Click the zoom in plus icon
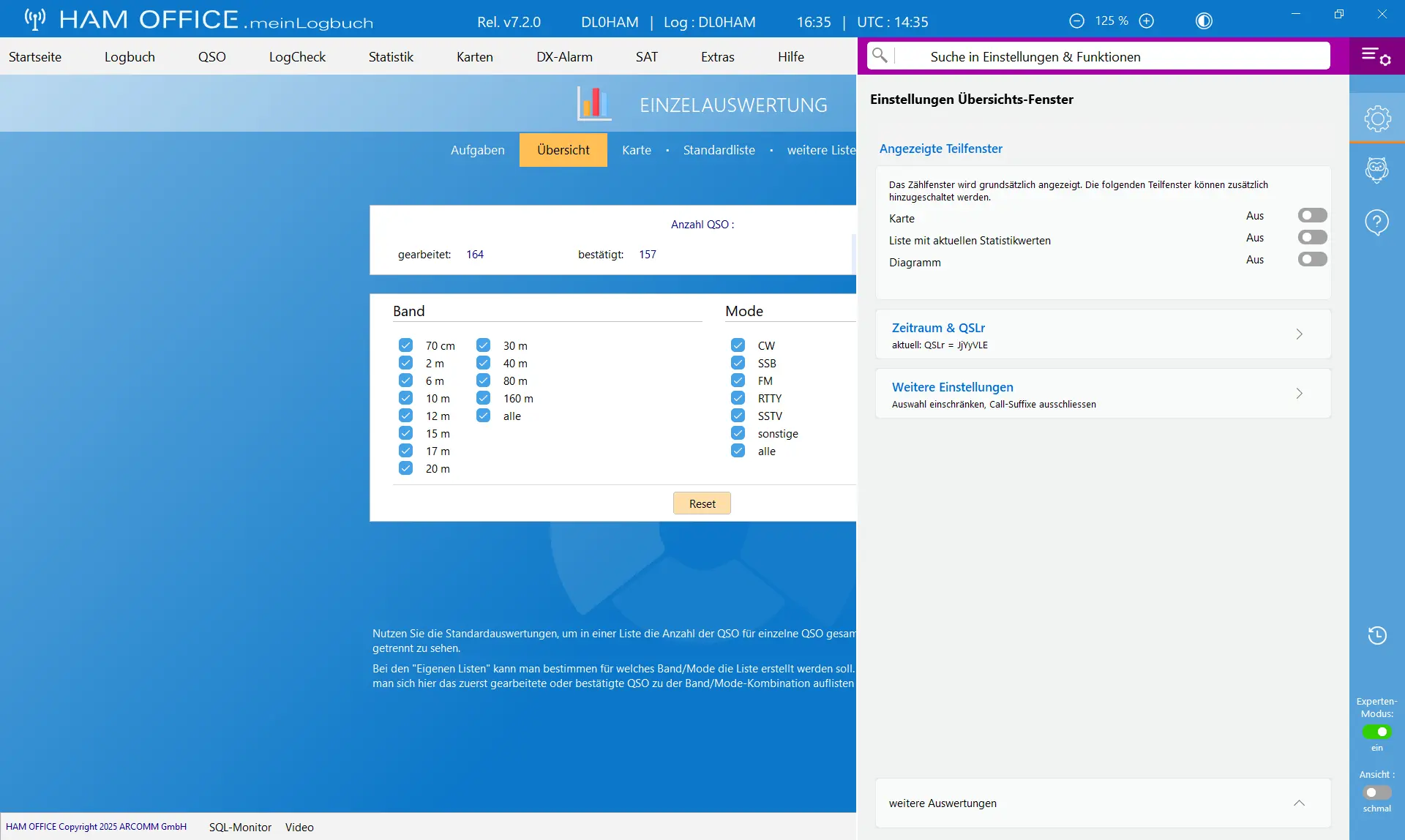 (1147, 21)
